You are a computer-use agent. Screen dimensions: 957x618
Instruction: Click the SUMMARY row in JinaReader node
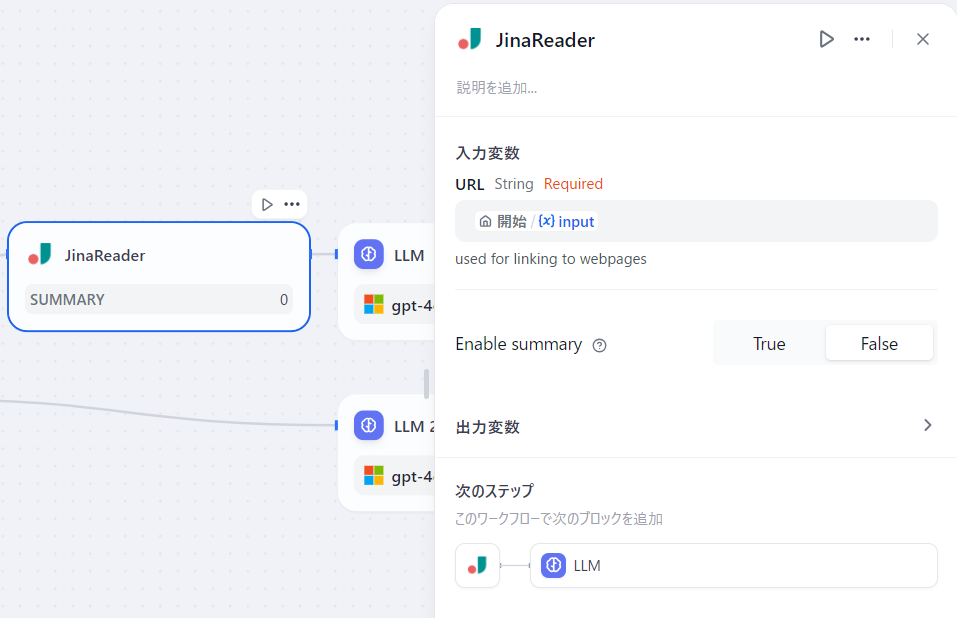click(159, 300)
